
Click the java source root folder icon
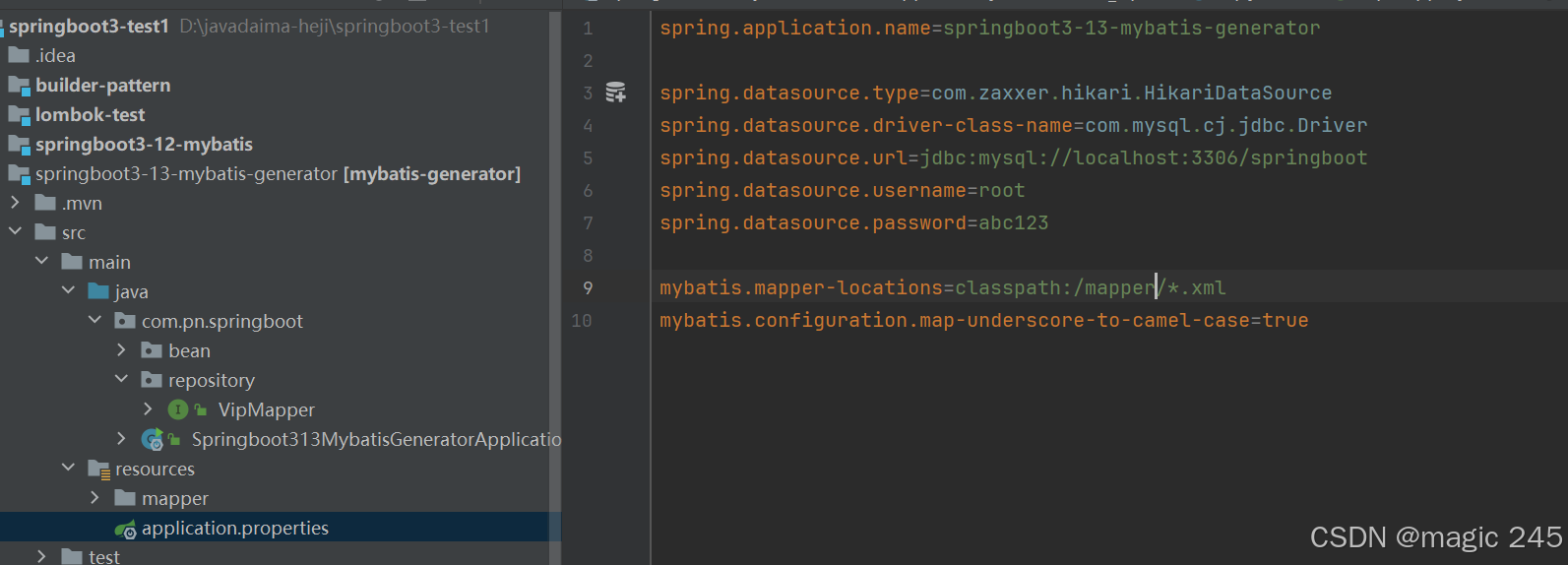tap(98, 291)
